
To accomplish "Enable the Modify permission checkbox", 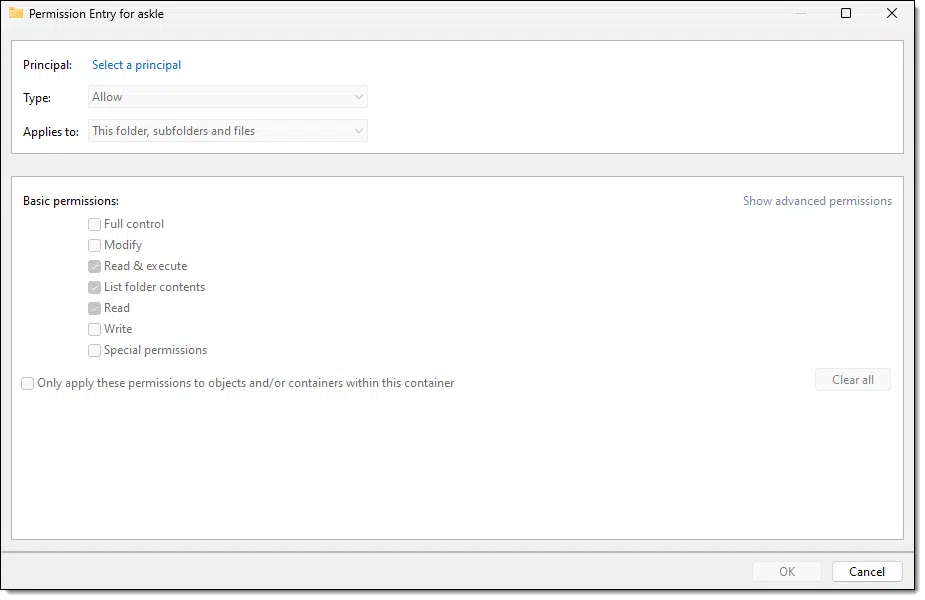I will [94, 245].
